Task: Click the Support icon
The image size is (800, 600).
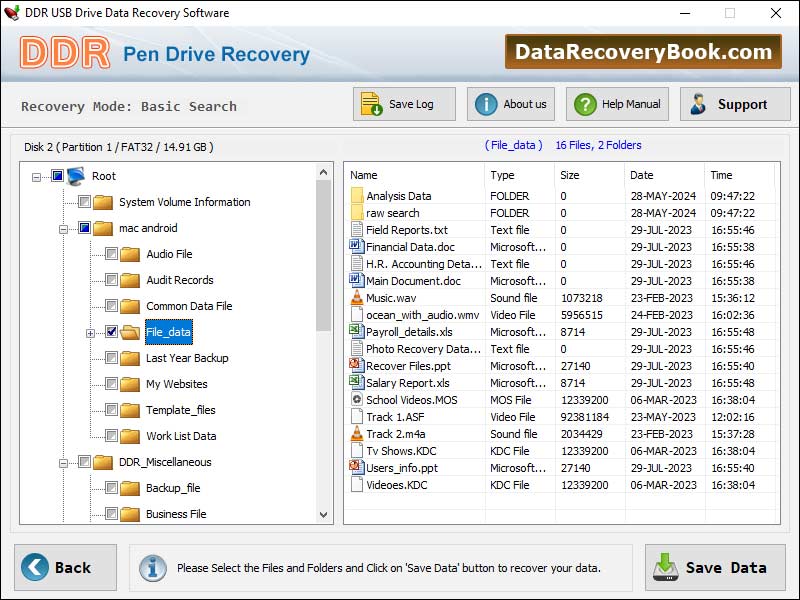Action: click(699, 103)
